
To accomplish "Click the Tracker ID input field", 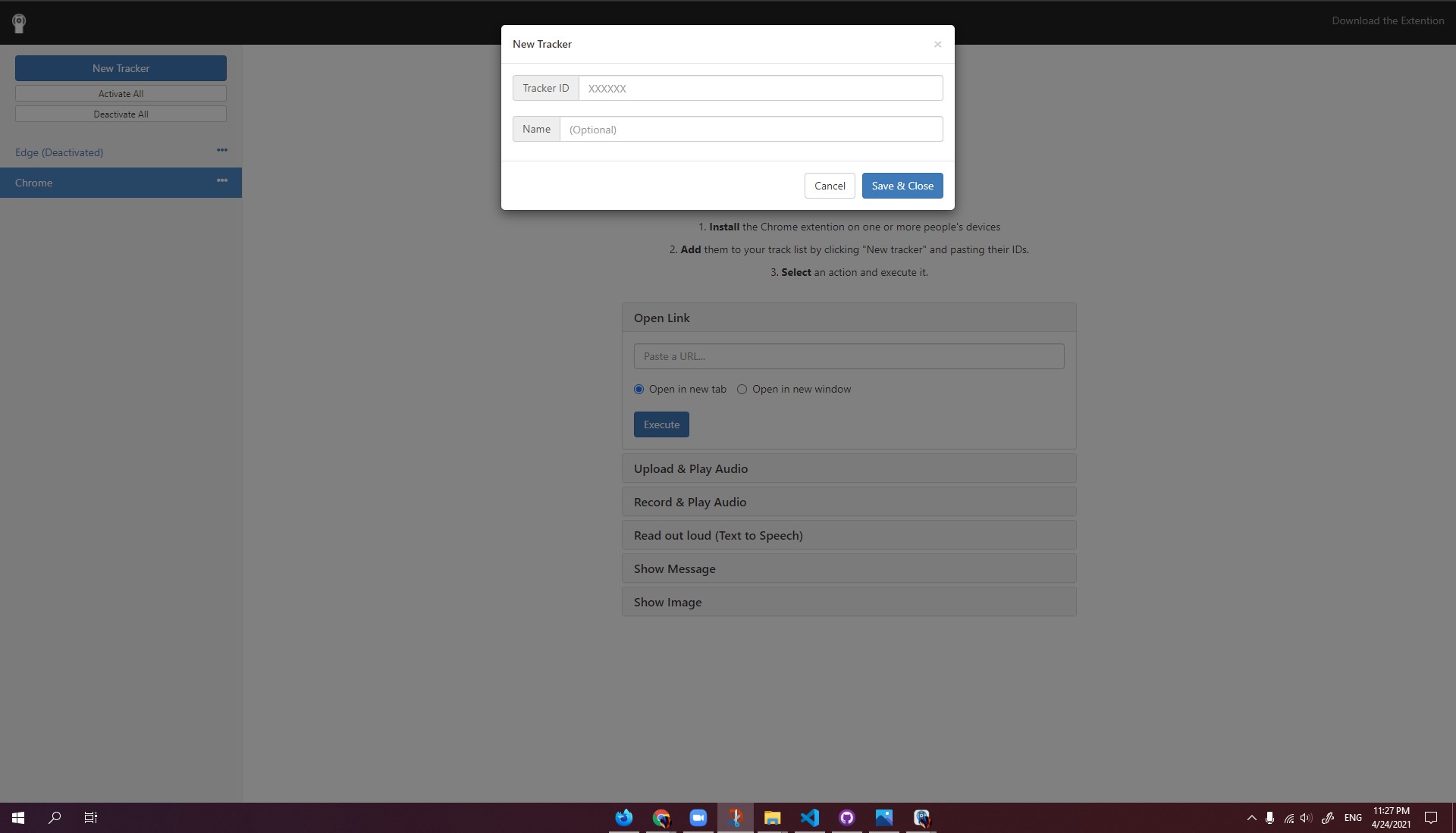I will pos(760,88).
